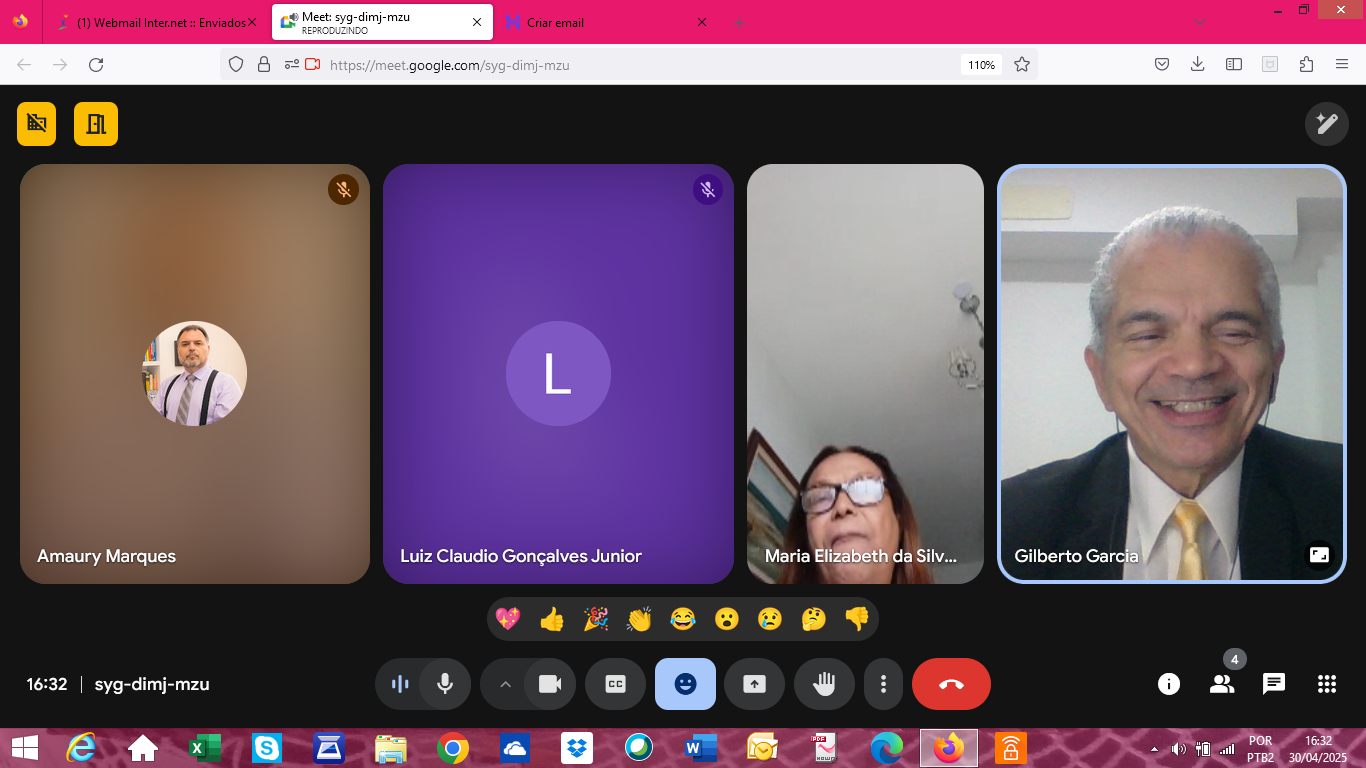This screenshot has height=768, width=1366.
Task: Toggle the microphone on or off
Action: 445,684
